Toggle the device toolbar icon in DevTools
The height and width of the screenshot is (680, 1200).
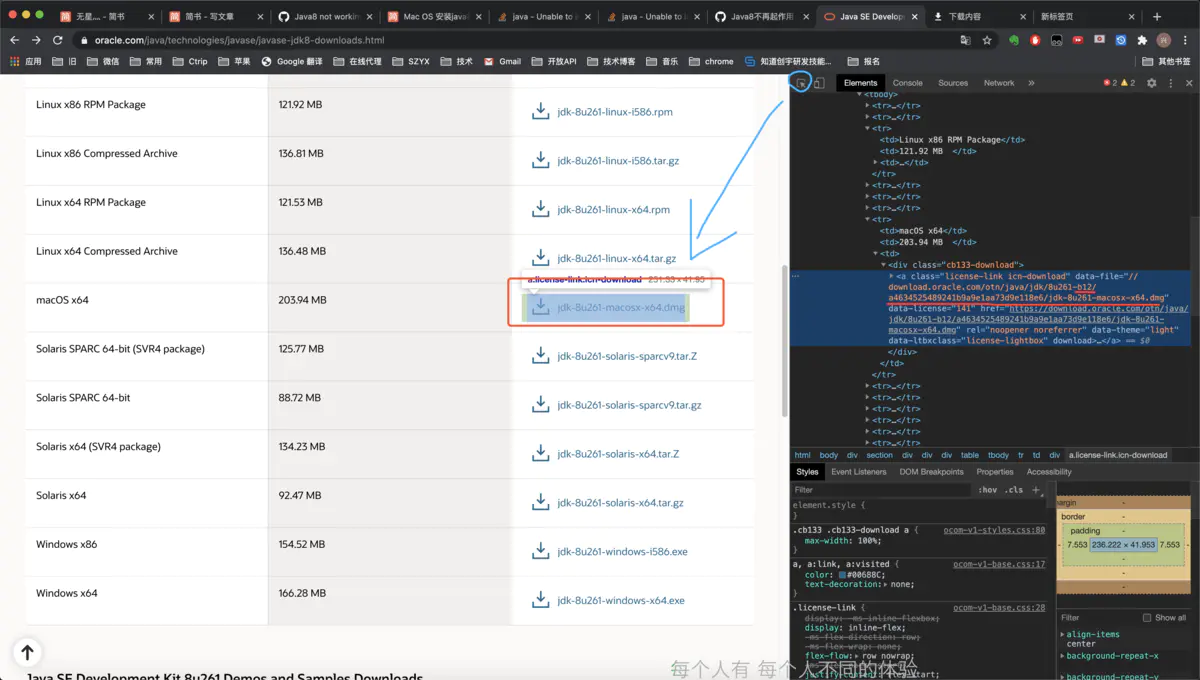coord(819,83)
